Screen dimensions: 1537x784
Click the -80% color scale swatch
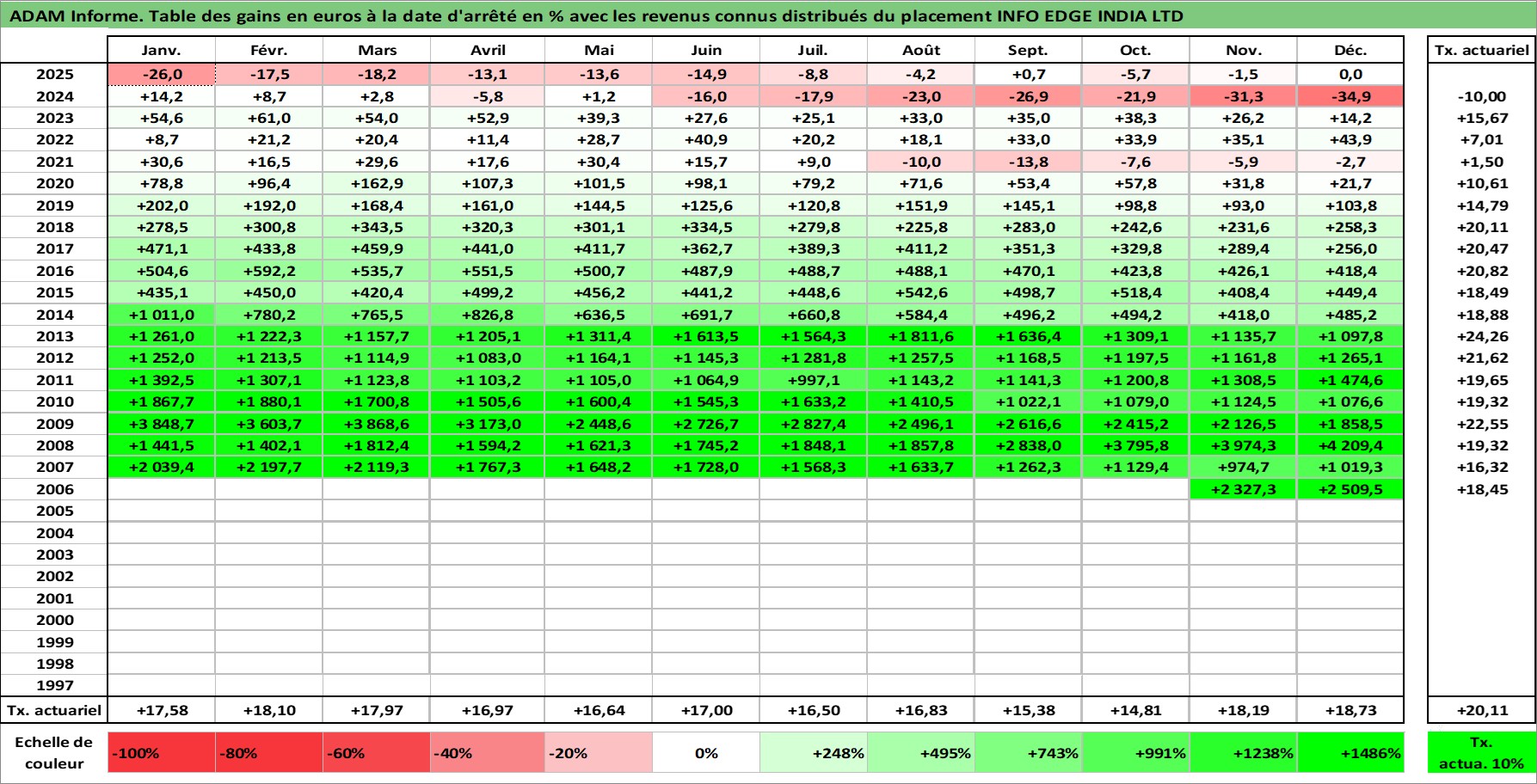tap(269, 752)
